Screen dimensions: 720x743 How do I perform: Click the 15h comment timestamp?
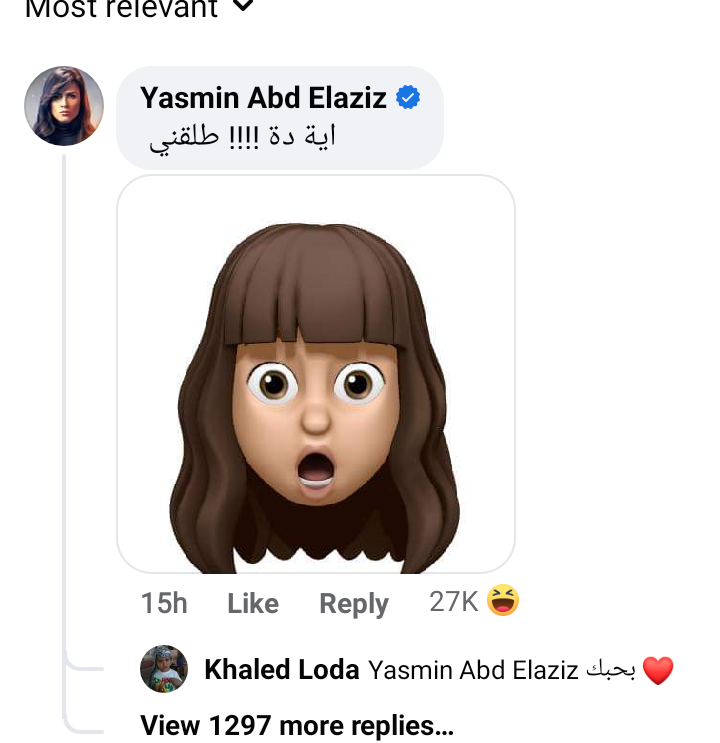(x=164, y=603)
